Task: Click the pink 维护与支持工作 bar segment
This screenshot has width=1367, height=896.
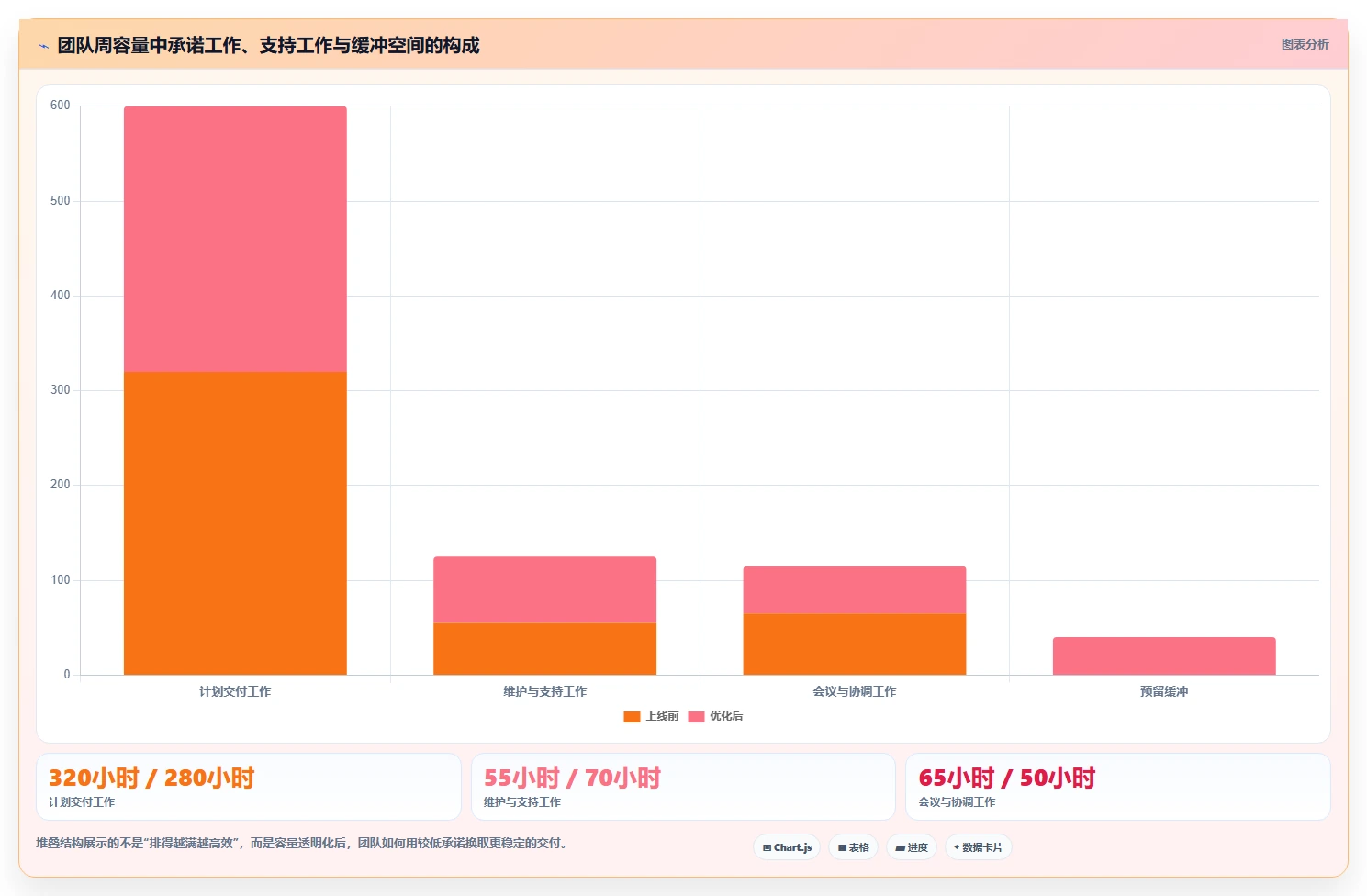Action: pos(544,589)
